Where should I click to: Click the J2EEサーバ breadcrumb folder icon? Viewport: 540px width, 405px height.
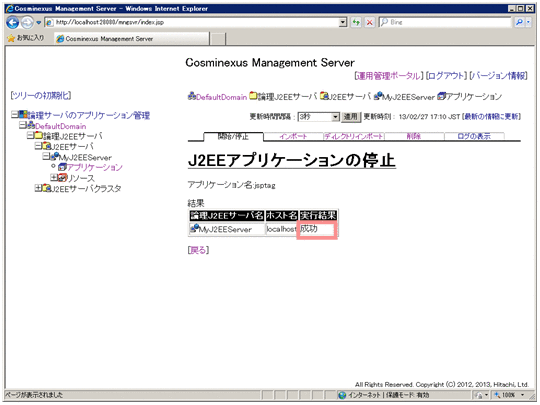[x=324, y=95]
